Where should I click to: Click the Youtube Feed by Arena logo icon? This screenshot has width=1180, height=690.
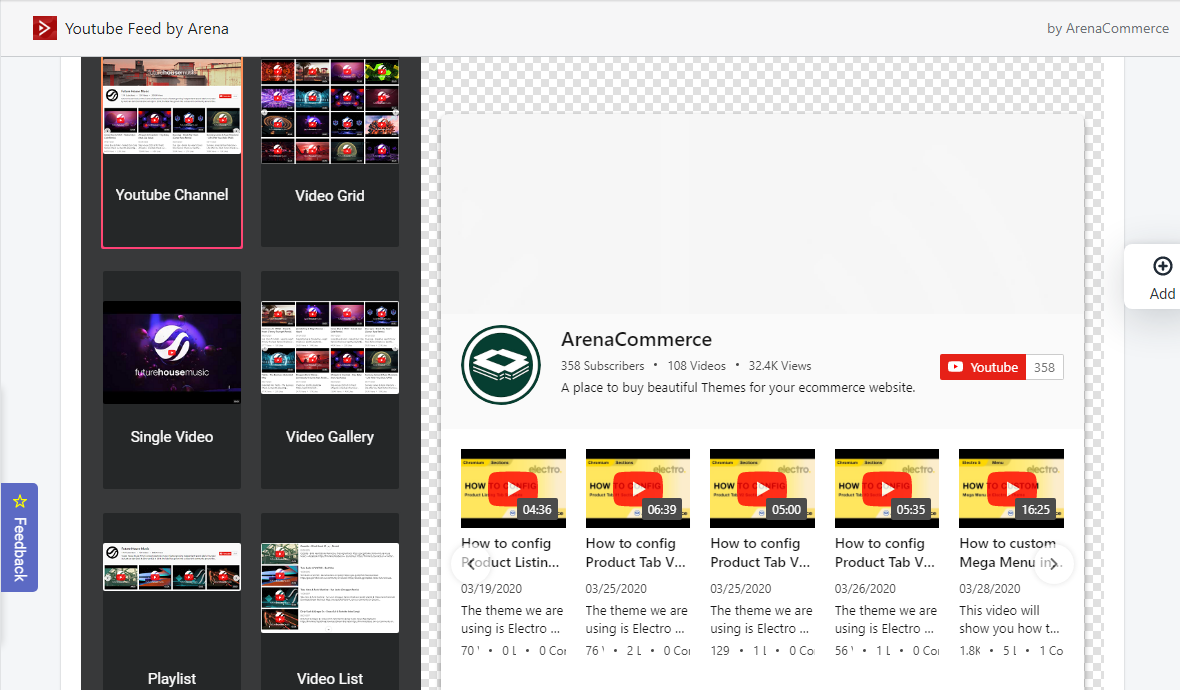pos(44,29)
